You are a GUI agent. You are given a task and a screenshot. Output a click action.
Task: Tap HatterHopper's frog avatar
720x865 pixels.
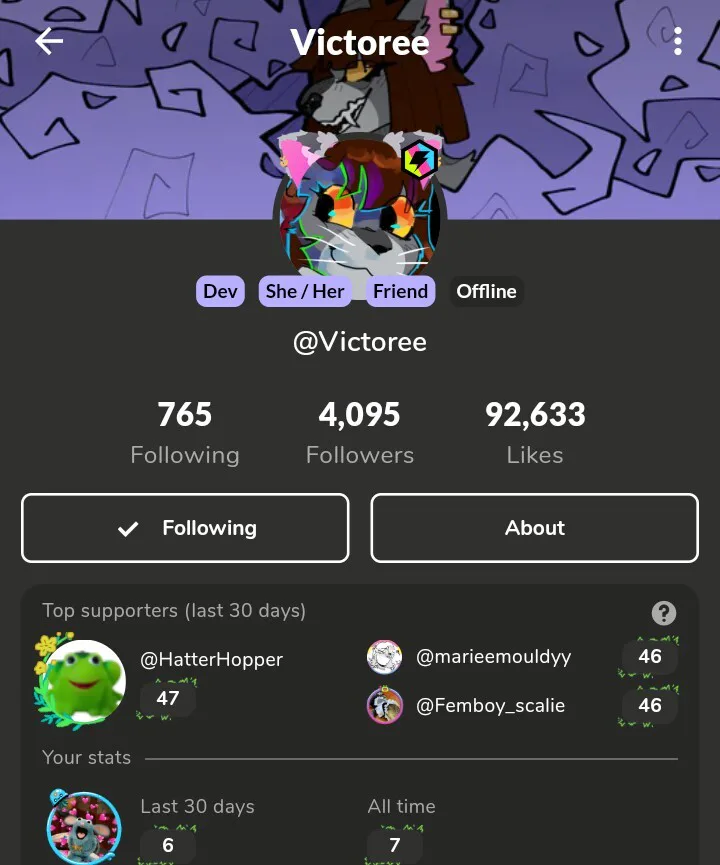(x=84, y=681)
